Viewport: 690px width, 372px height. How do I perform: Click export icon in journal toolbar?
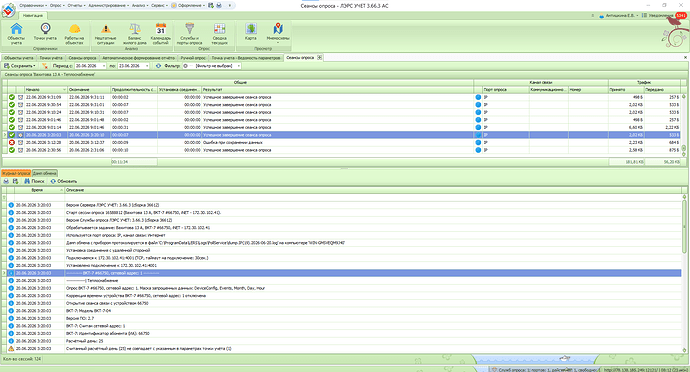(x=15, y=181)
